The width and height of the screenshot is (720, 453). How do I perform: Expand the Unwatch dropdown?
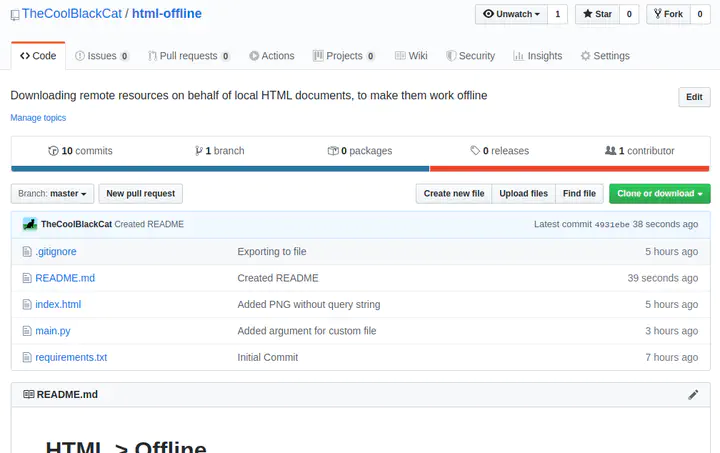[x=511, y=14]
